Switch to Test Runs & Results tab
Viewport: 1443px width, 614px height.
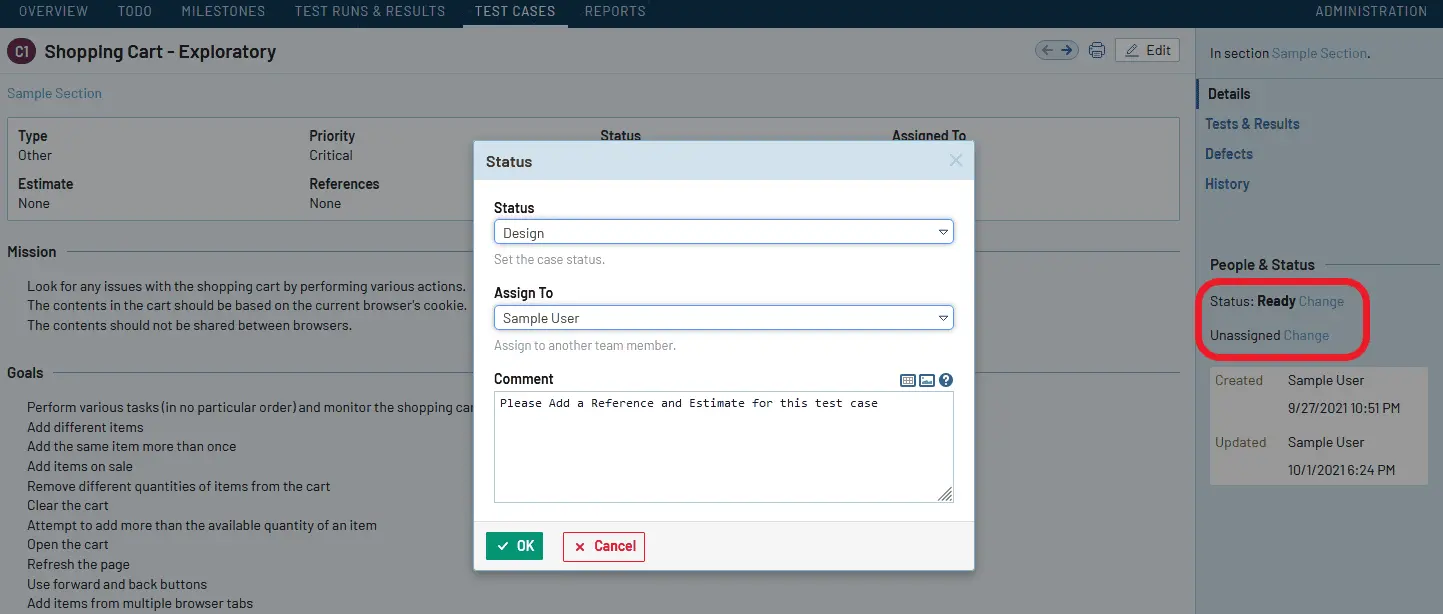point(370,11)
